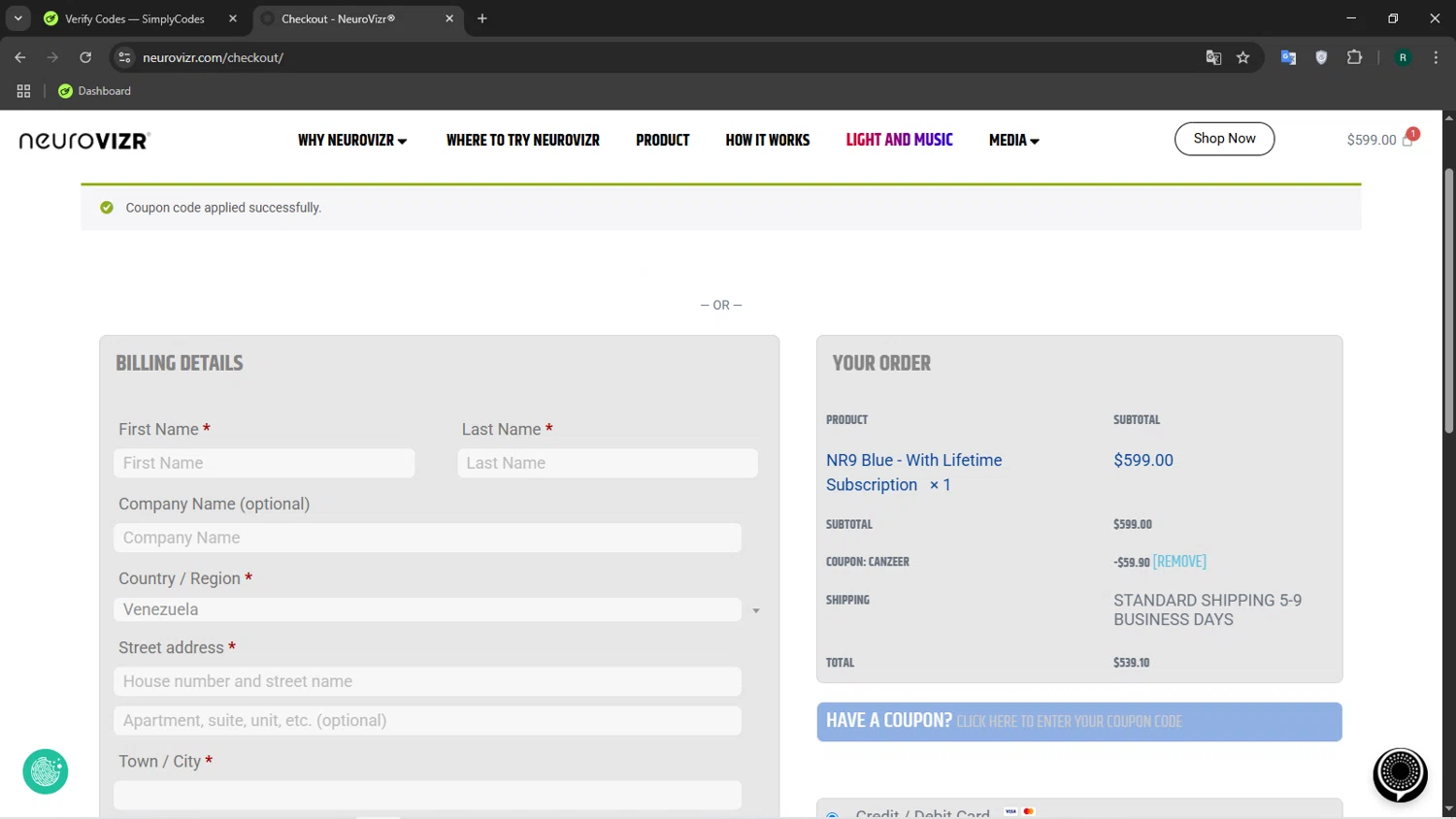Click the Shop Now button

(1224, 139)
